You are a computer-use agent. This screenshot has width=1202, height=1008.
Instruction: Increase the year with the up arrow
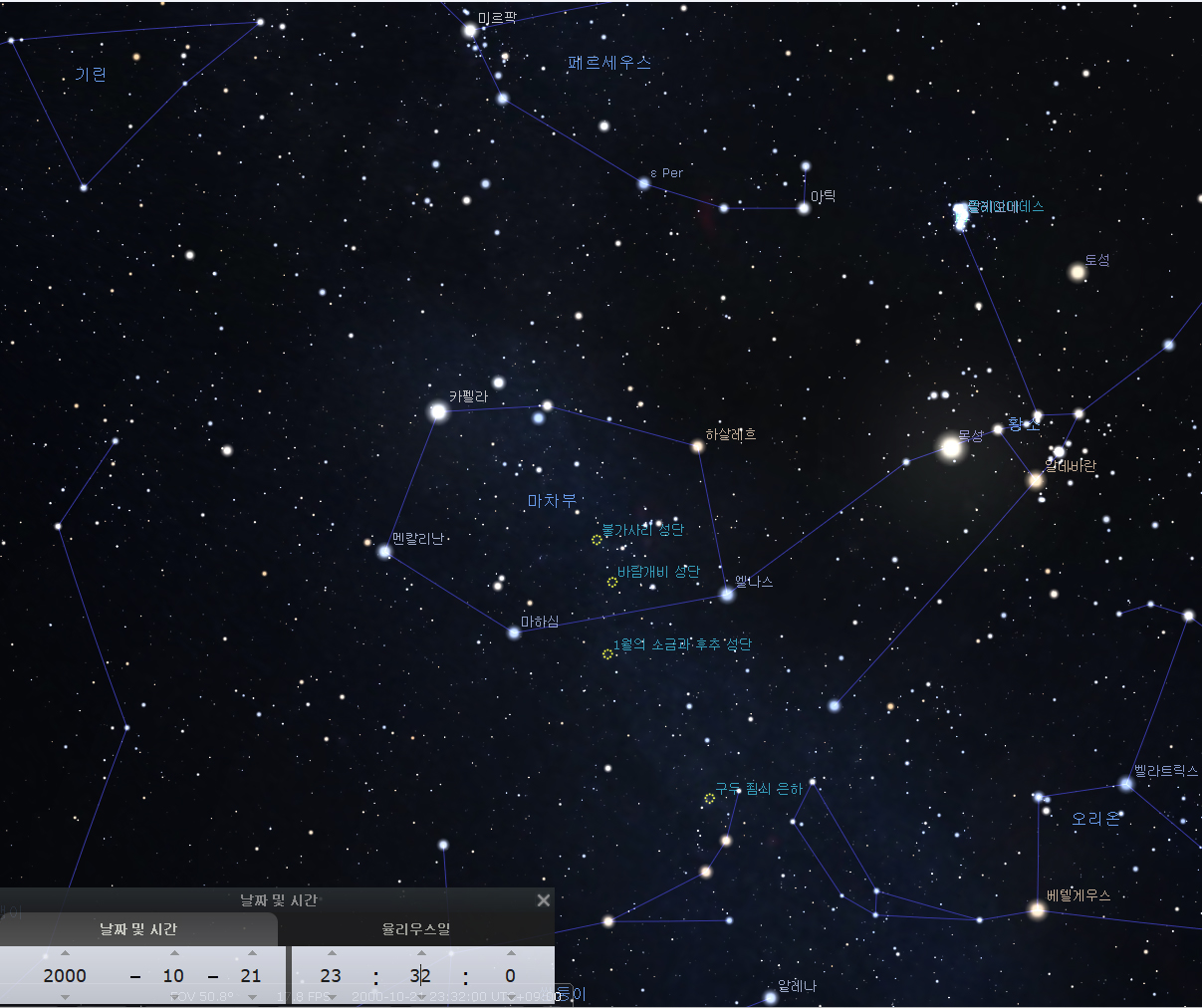pos(65,953)
